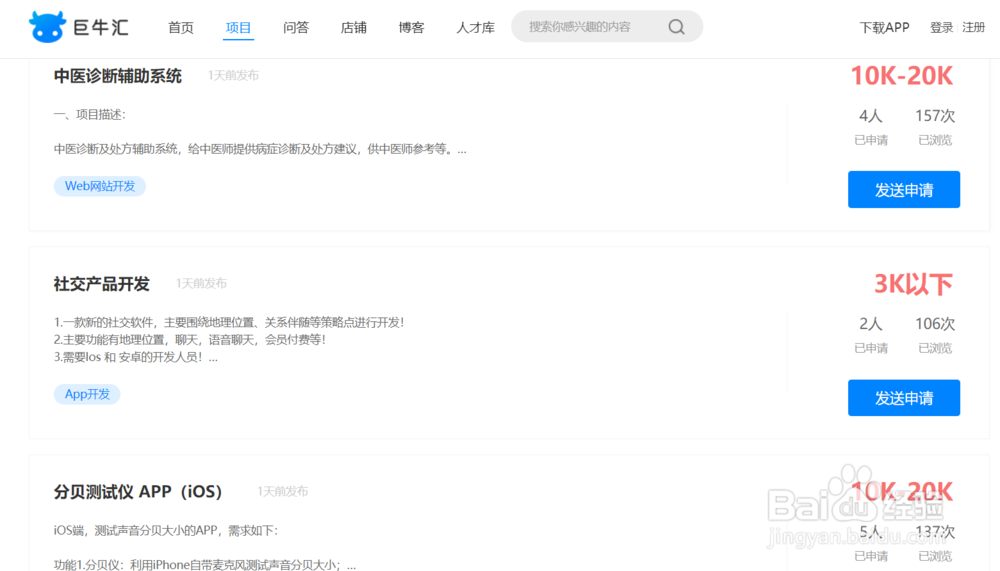Open the 社交产品开发 project title
This screenshot has height=571, width=1000.
tap(101, 284)
